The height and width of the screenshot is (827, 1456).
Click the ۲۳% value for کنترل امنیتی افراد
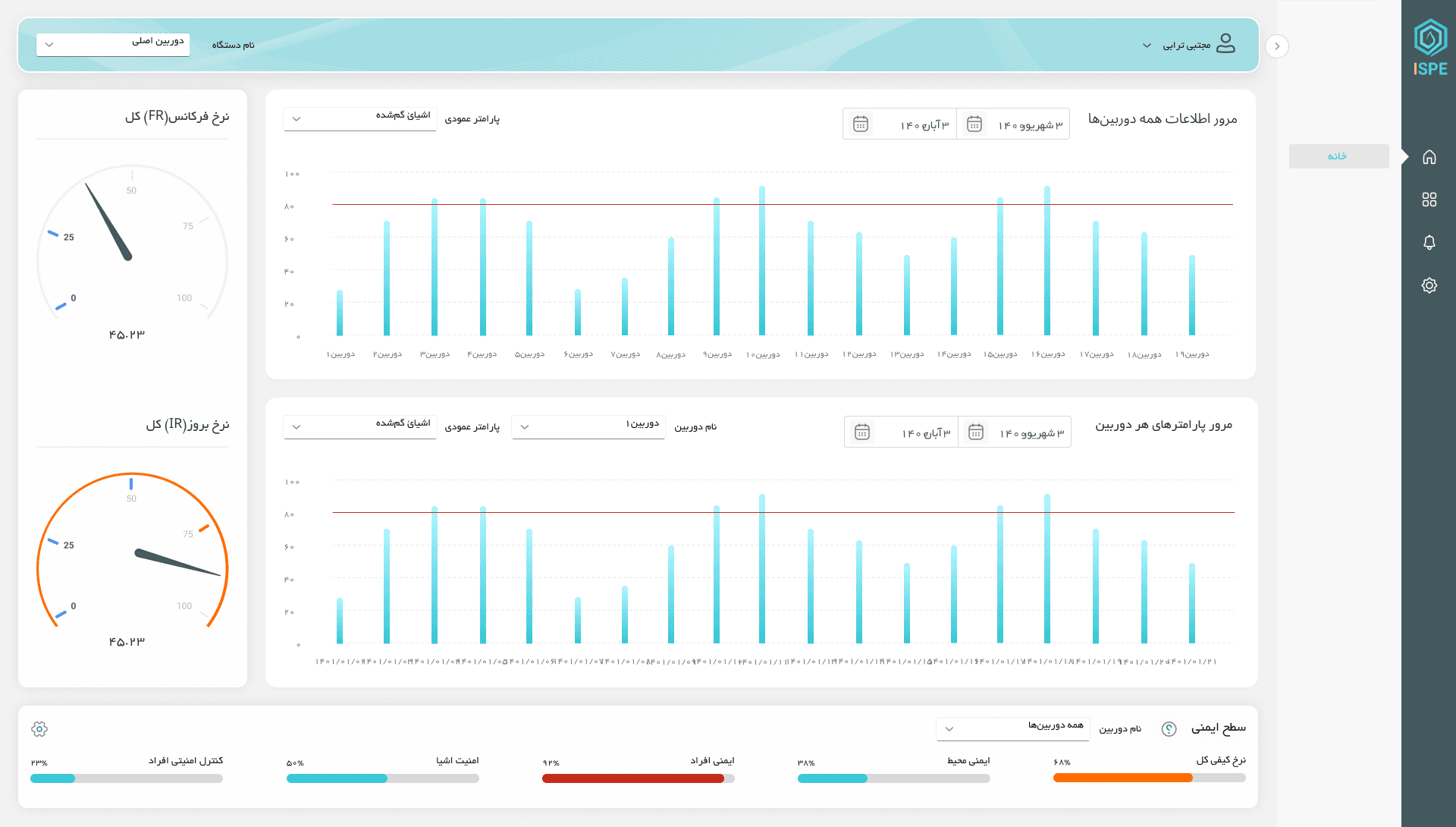pos(39,763)
